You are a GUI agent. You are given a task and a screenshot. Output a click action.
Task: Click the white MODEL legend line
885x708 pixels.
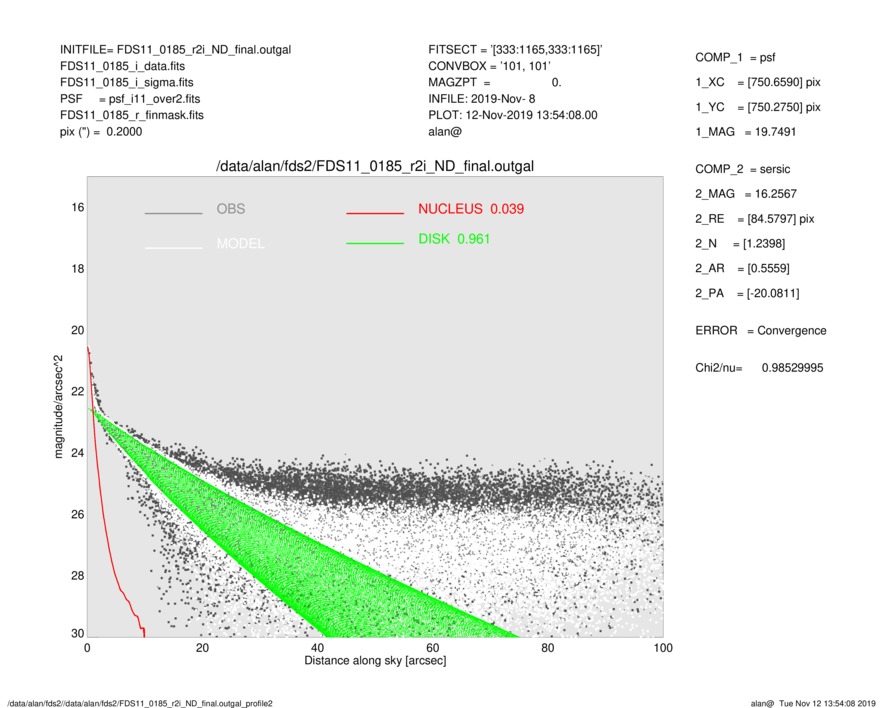coord(173,248)
